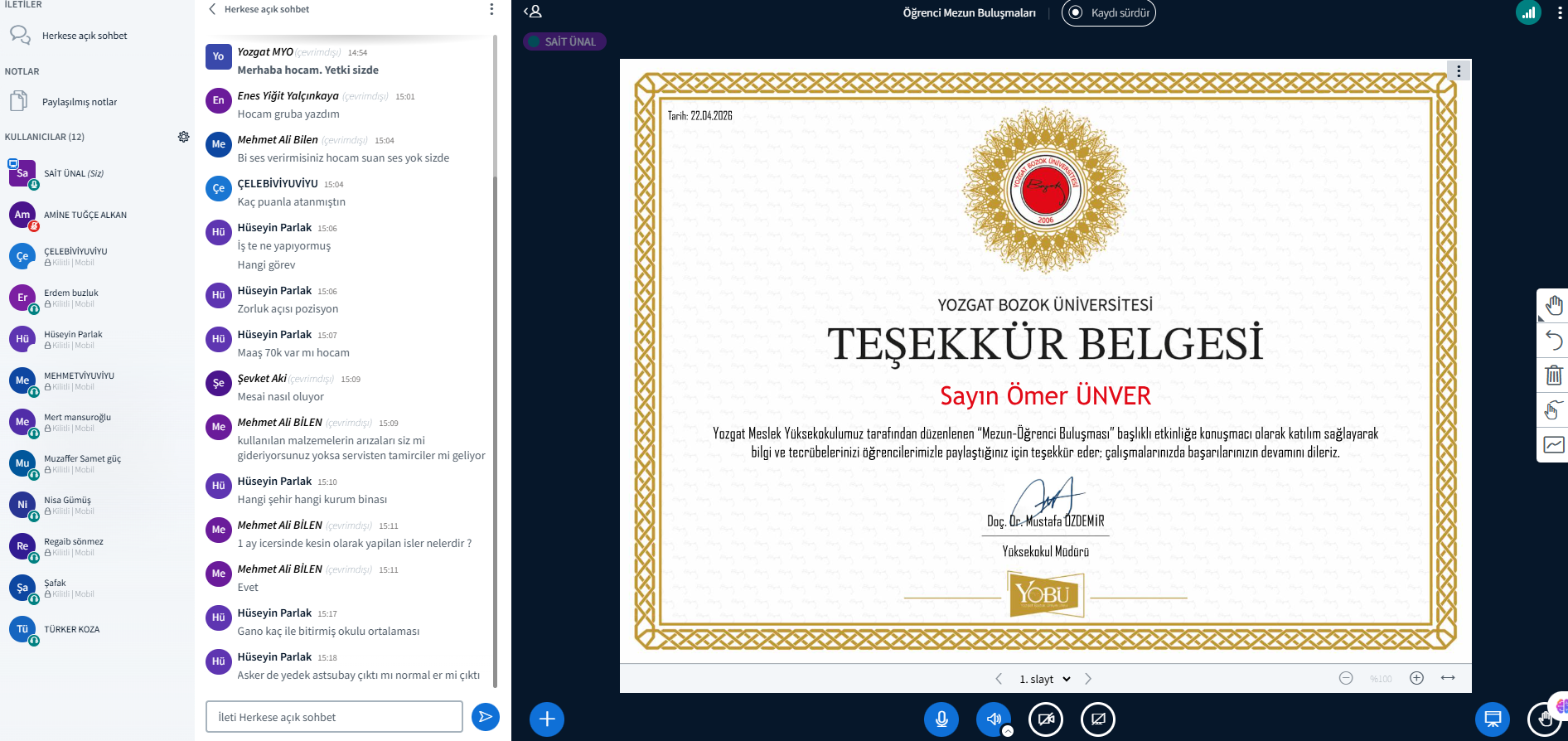Click fit to width arrow icon

point(1448,678)
